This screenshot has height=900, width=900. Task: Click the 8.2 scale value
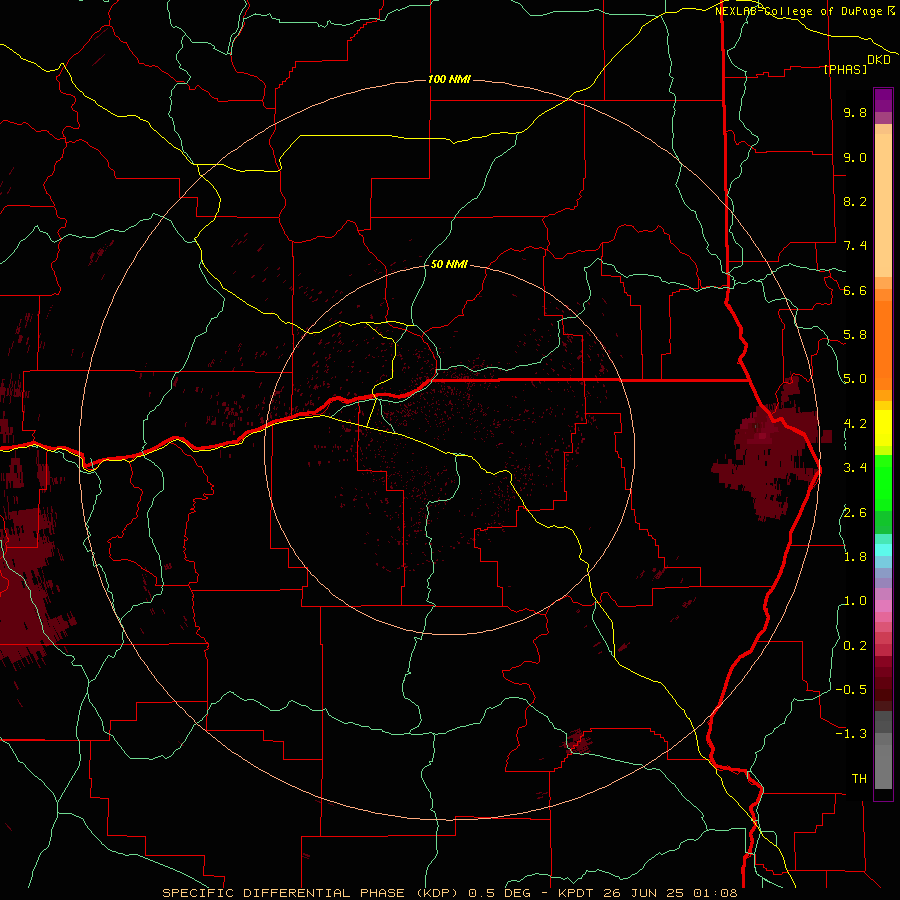(855, 201)
